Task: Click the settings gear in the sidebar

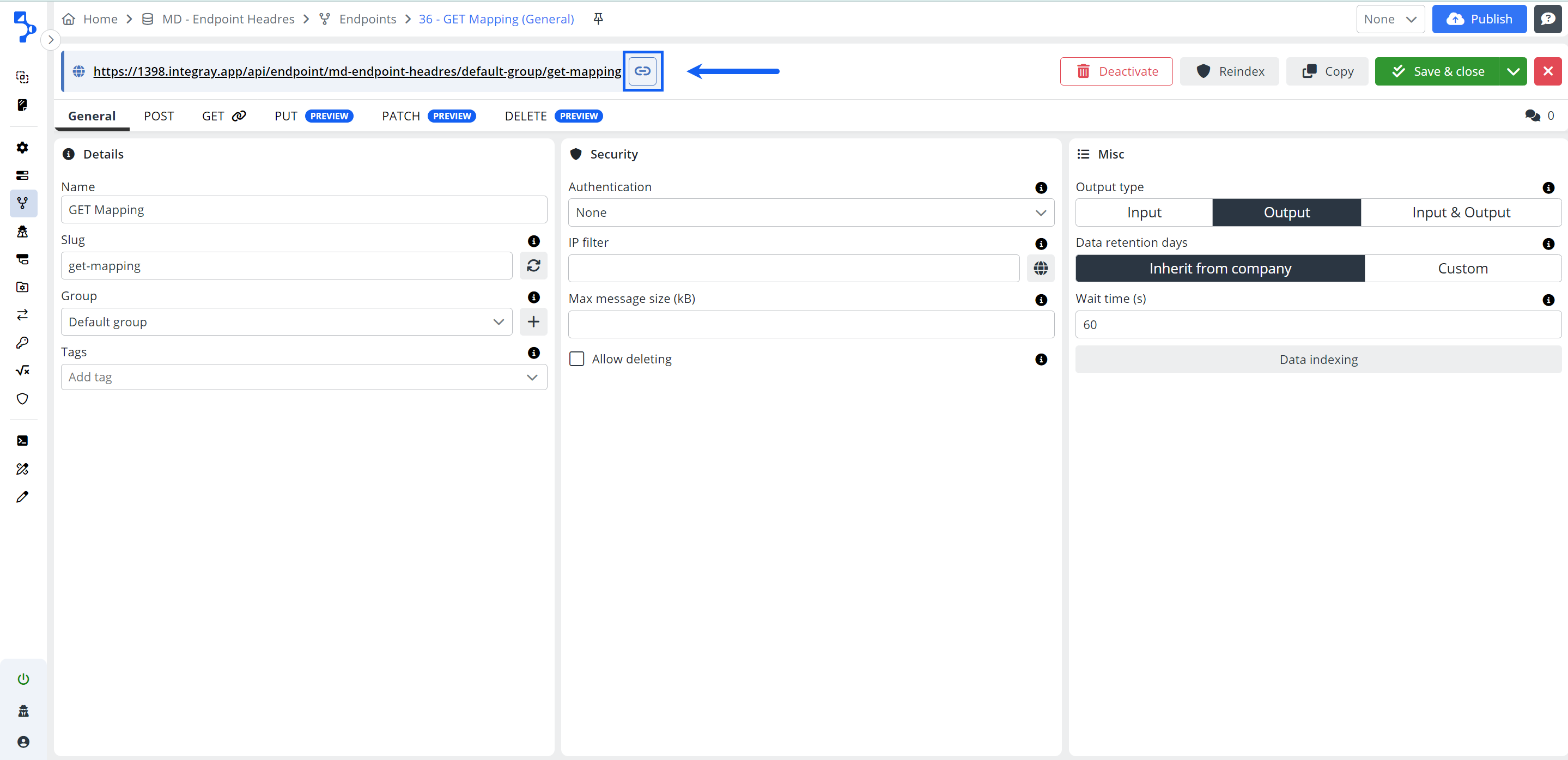Action: pos(22,148)
